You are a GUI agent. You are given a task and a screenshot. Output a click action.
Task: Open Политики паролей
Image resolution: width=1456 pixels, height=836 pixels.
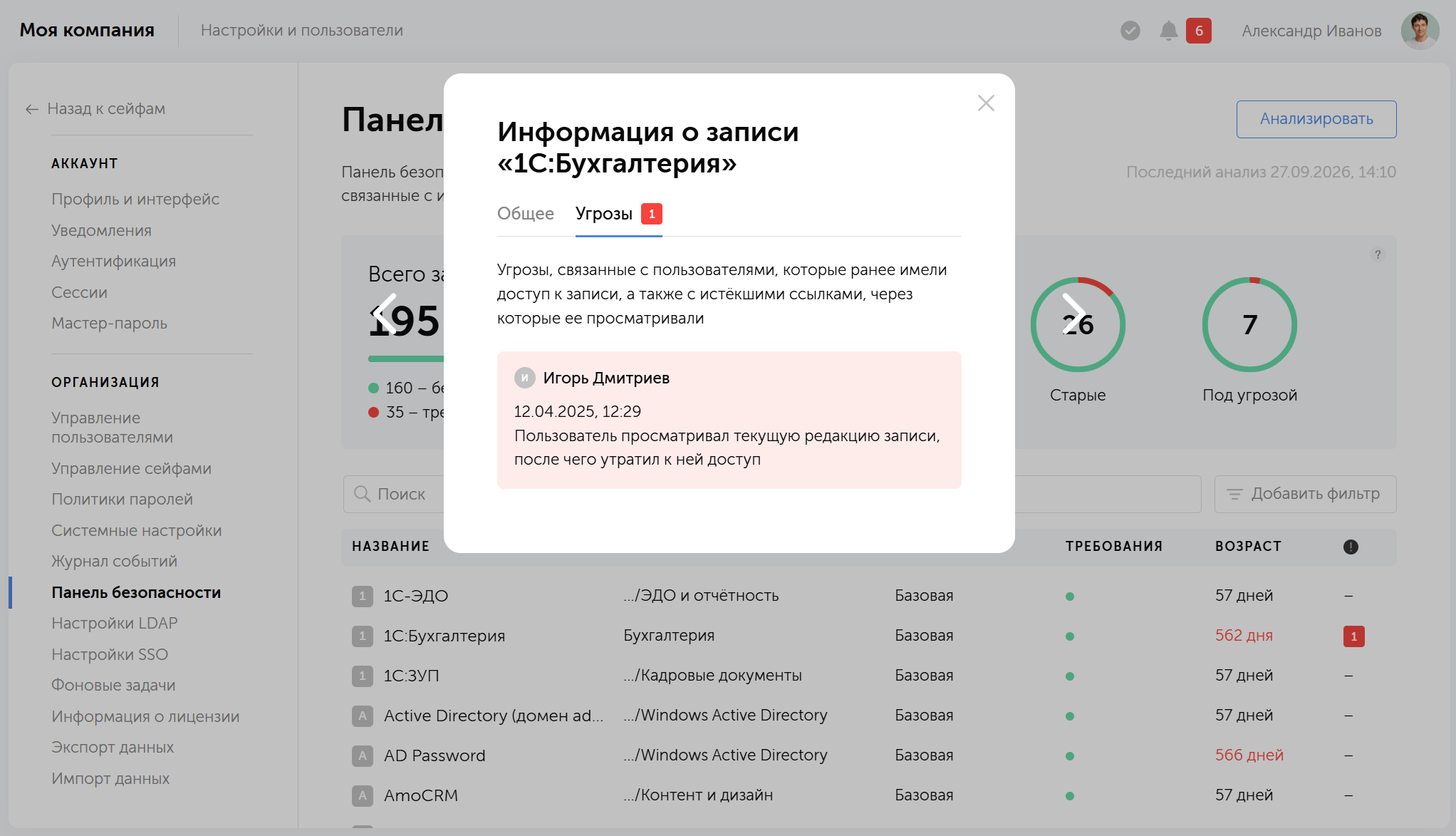122,500
